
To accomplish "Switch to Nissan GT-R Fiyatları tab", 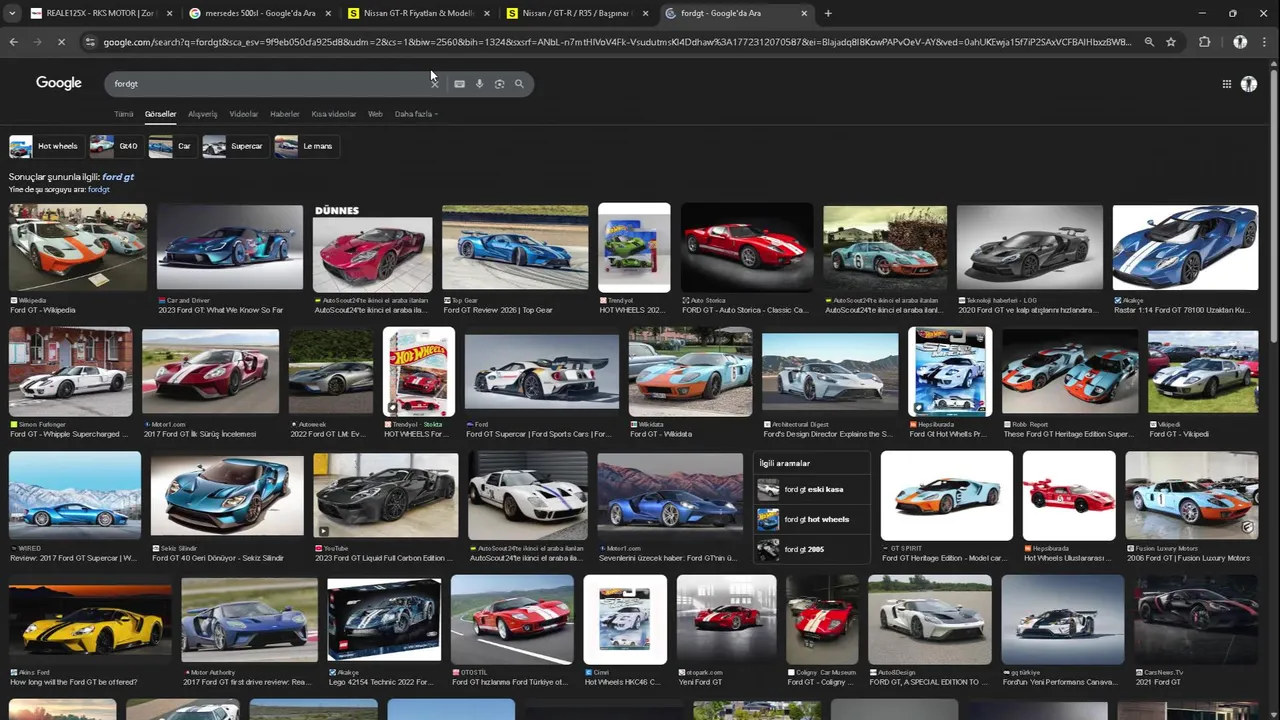I will [419, 13].
